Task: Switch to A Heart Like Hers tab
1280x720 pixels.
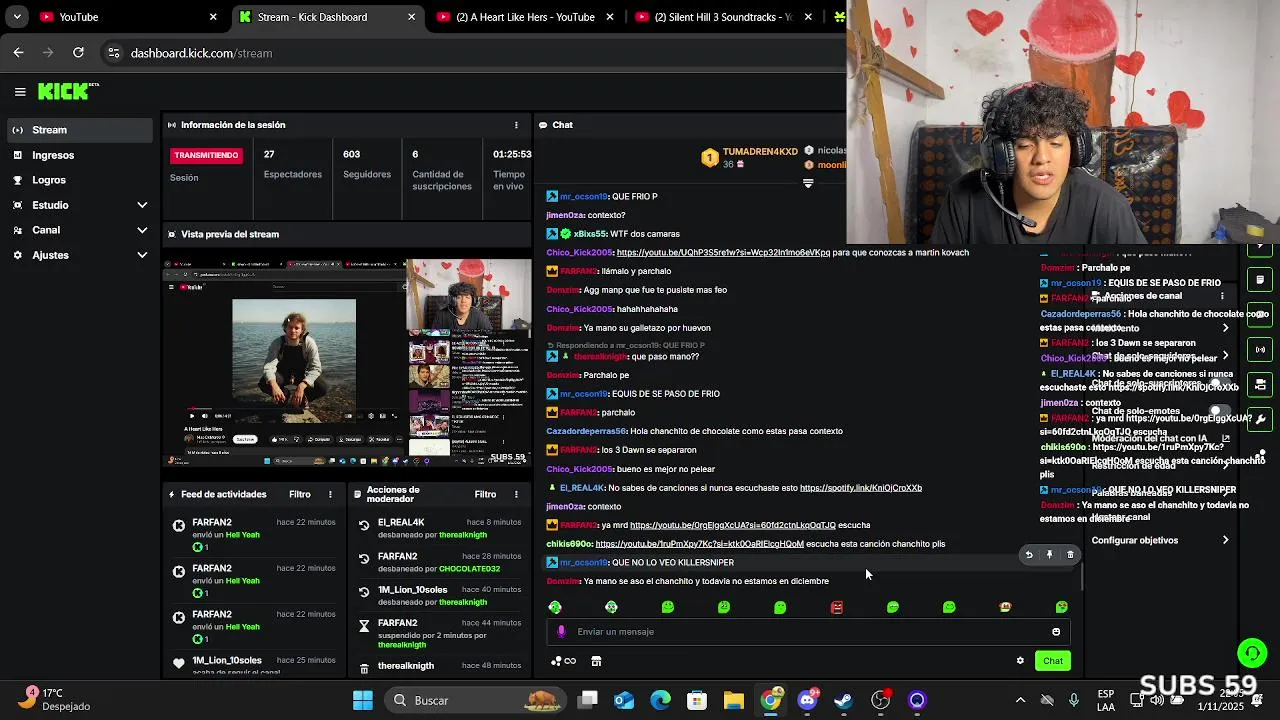Action: coord(524,17)
